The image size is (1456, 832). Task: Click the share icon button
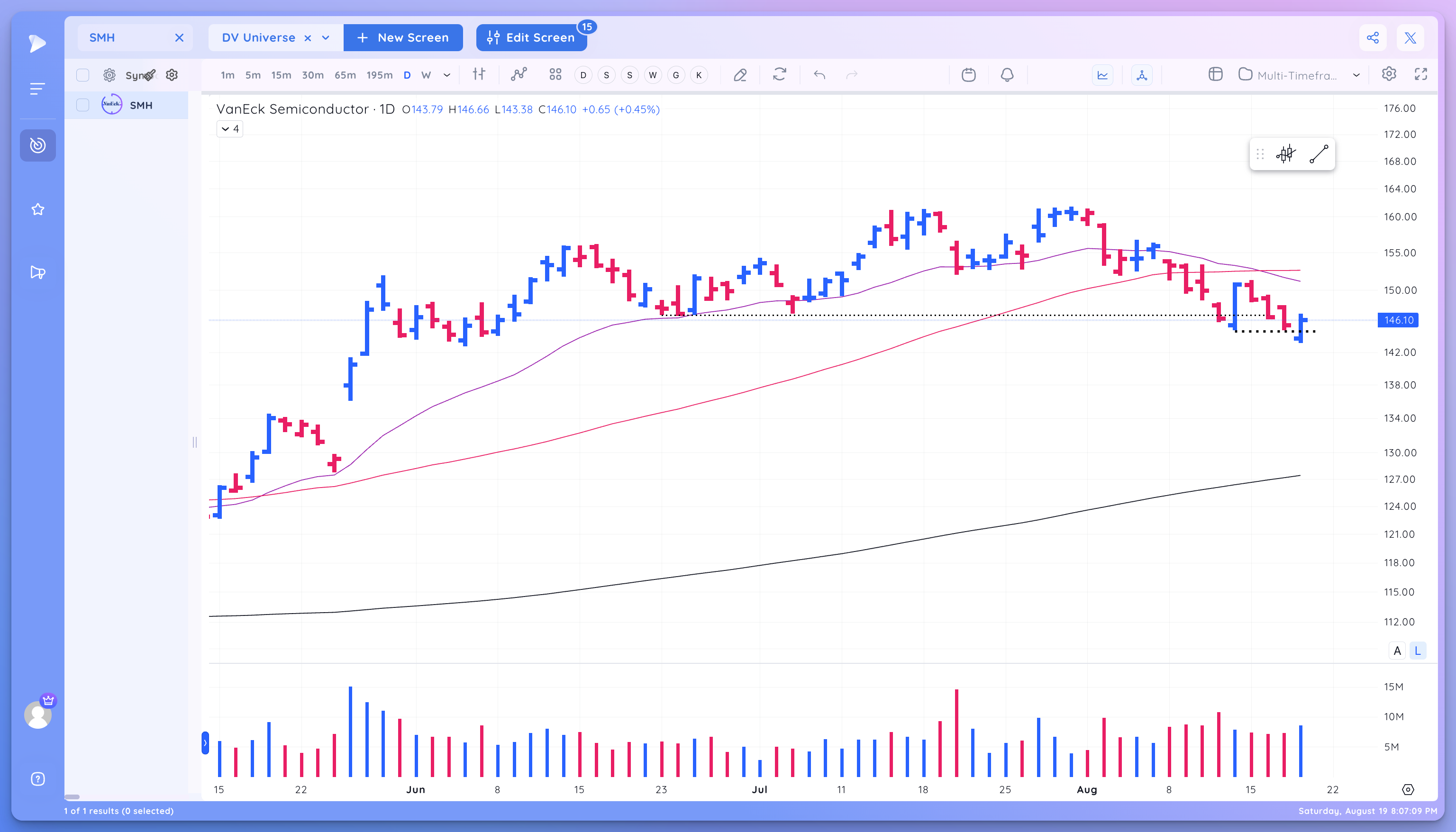[1373, 38]
